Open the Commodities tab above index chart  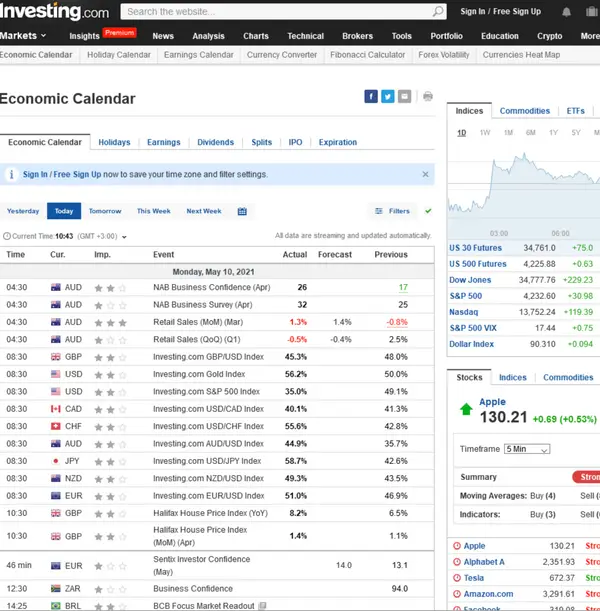point(525,111)
